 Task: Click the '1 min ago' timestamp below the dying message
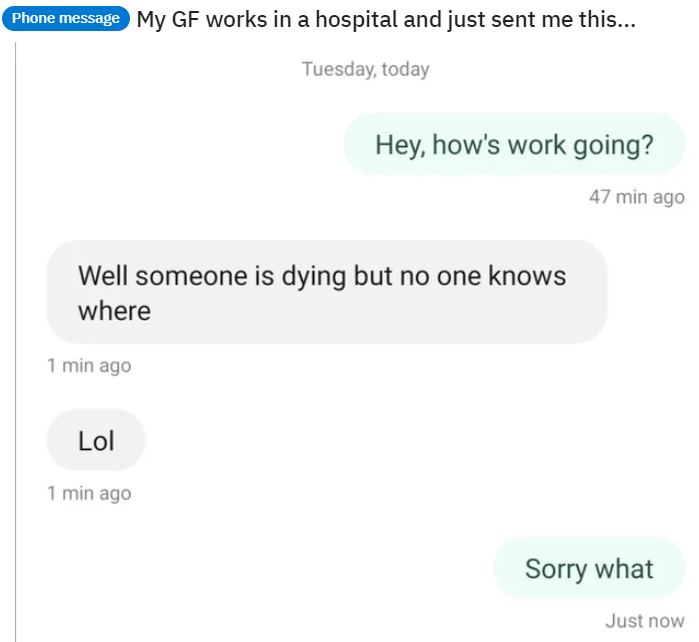(89, 366)
